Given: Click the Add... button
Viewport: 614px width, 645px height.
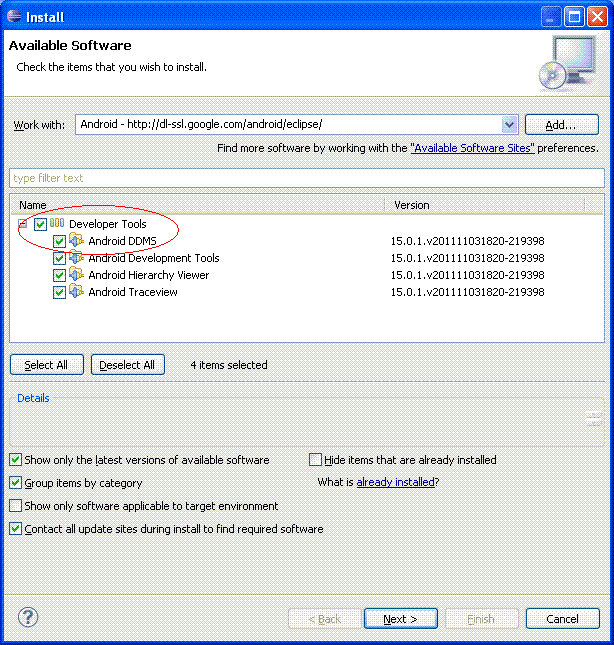Looking at the screenshot, I should tap(562, 125).
